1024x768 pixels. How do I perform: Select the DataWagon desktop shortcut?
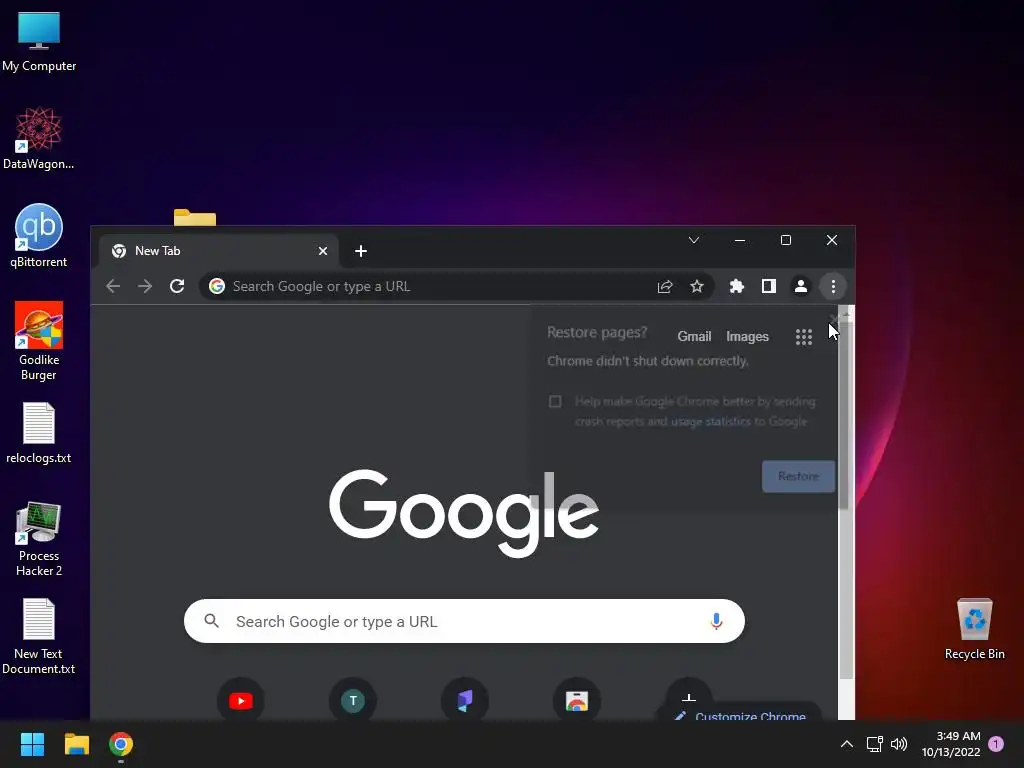click(39, 138)
